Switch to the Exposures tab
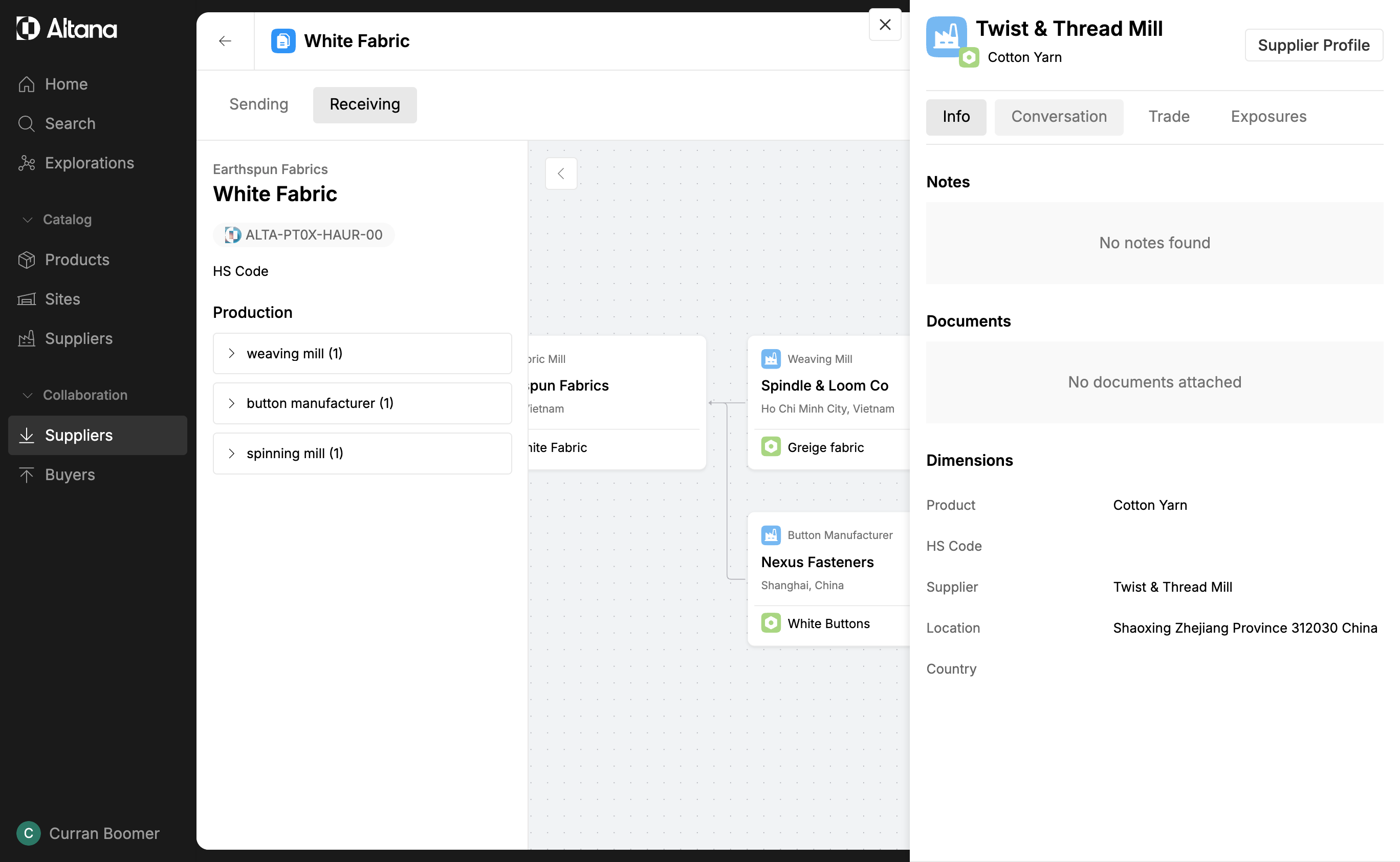The image size is (1400, 862). click(1268, 117)
